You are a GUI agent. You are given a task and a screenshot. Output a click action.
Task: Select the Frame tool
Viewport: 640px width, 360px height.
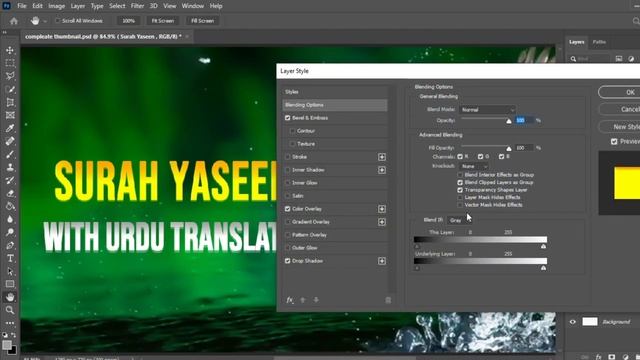pyautogui.click(x=10, y=116)
